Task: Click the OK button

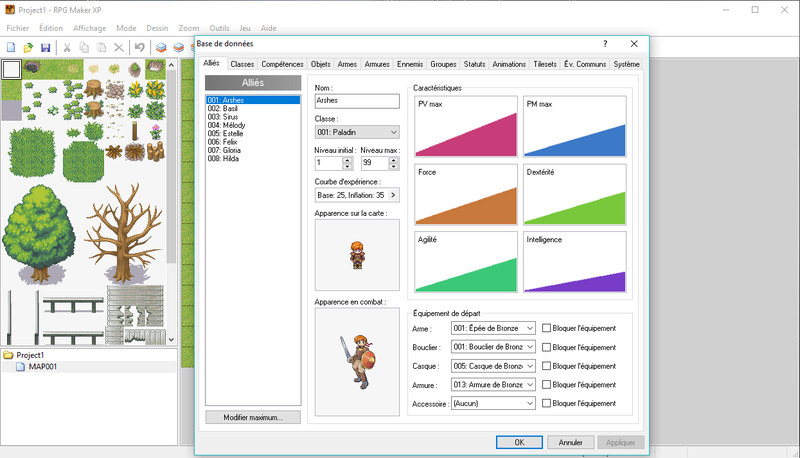Action: coord(519,442)
